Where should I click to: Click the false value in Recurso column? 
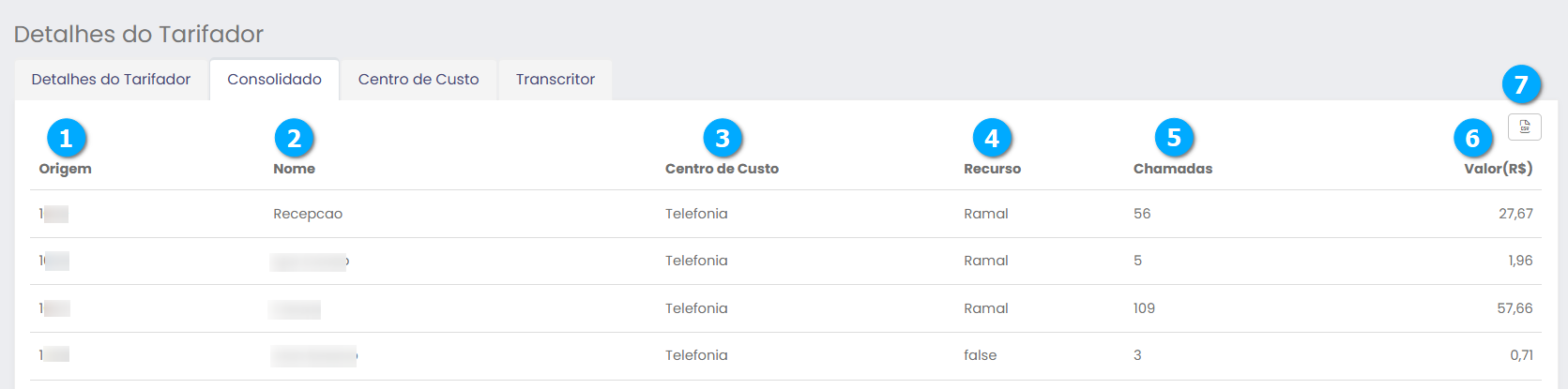pos(980,355)
